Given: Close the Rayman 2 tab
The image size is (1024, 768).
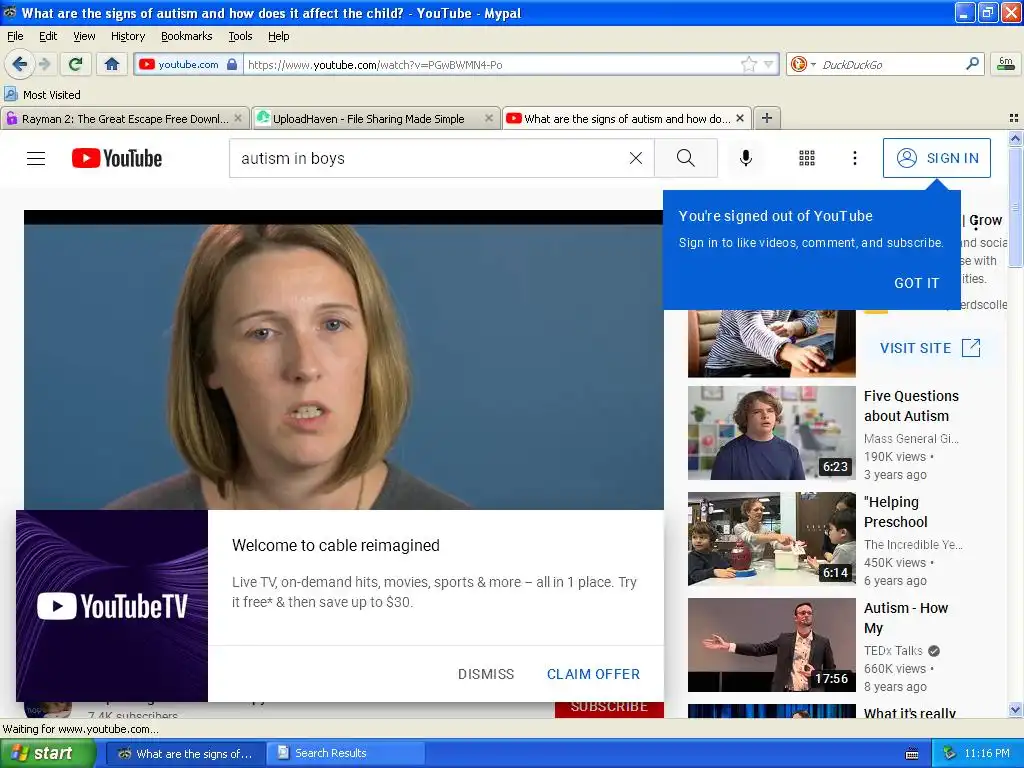Looking at the screenshot, I should pos(238,118).
